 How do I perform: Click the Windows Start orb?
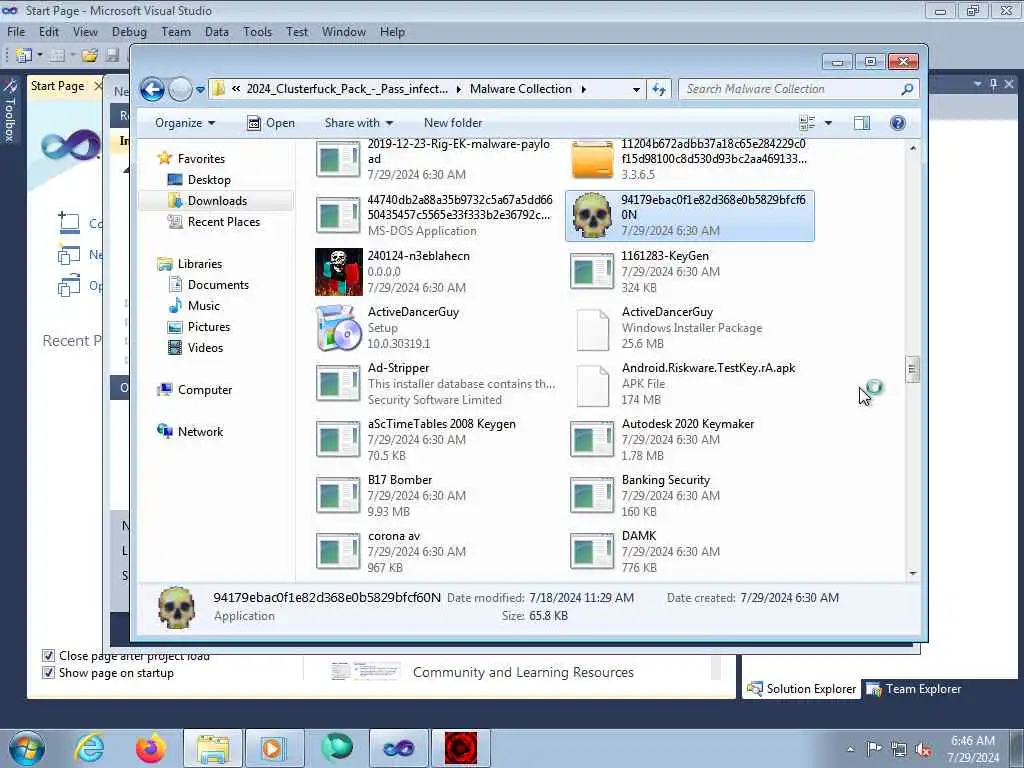click(x=27, y=748)
